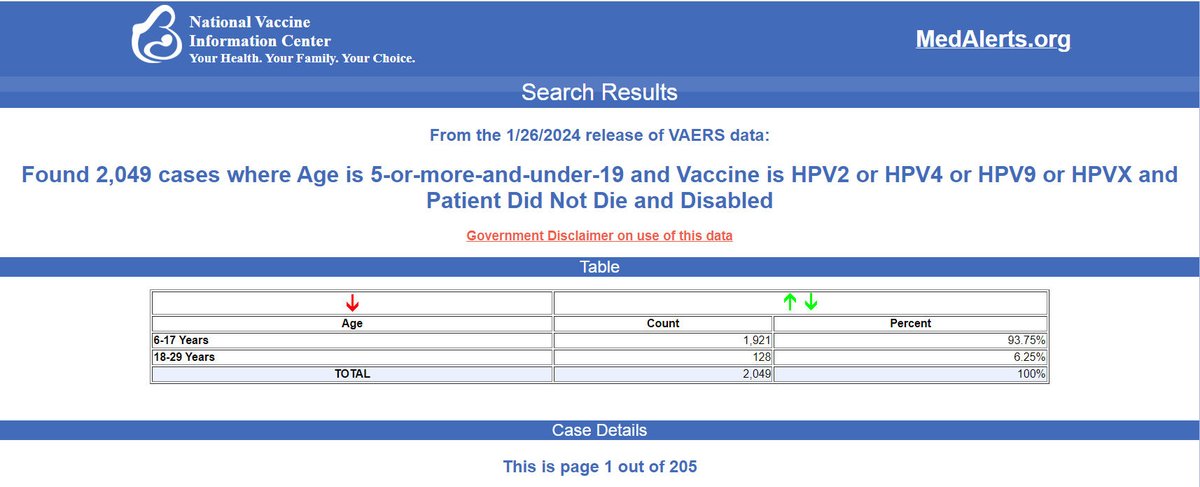Click the 93.75% percent cell

(x=910, y=340)
